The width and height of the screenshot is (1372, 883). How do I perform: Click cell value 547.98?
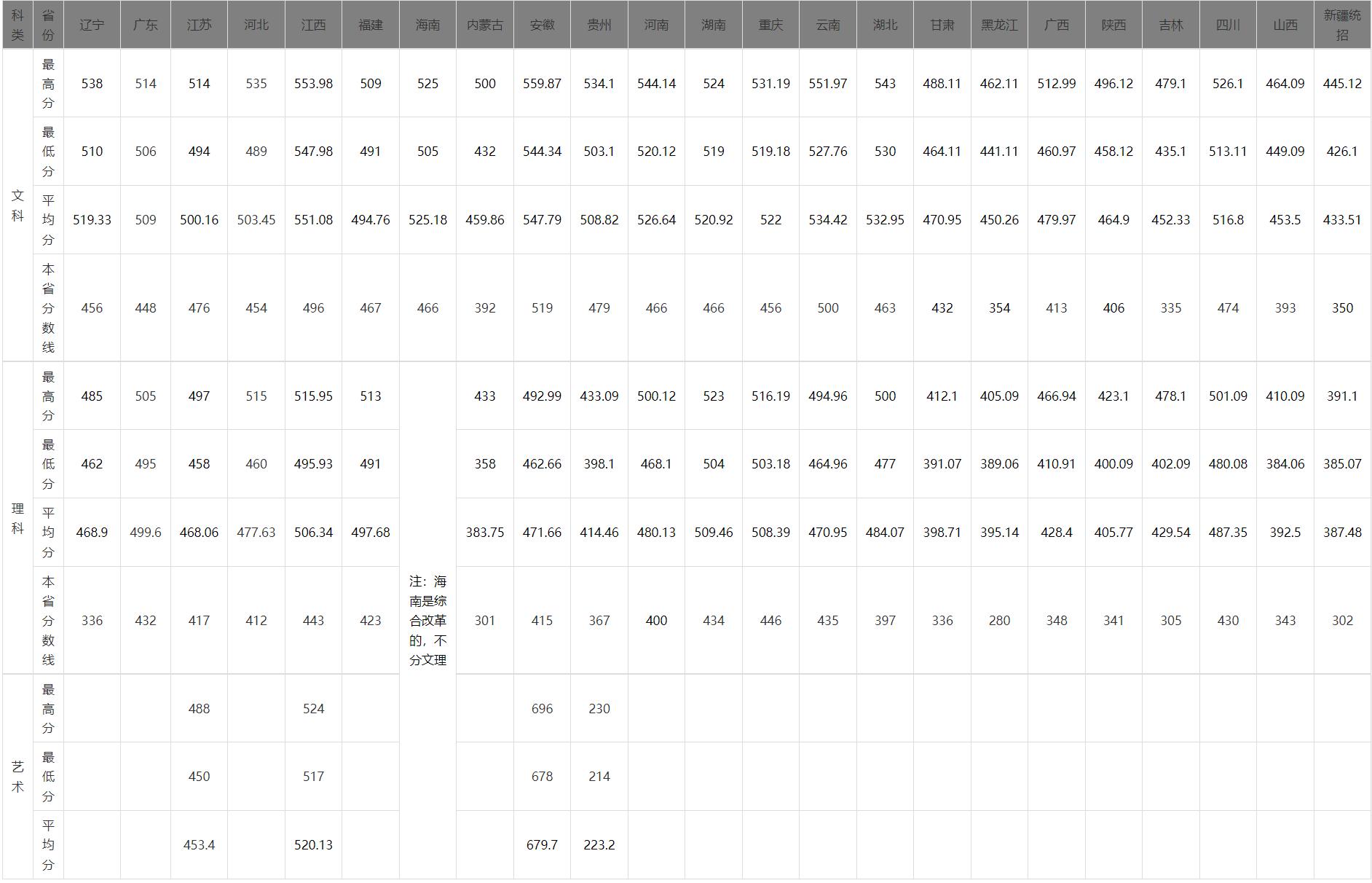click(x=313, y=152)
